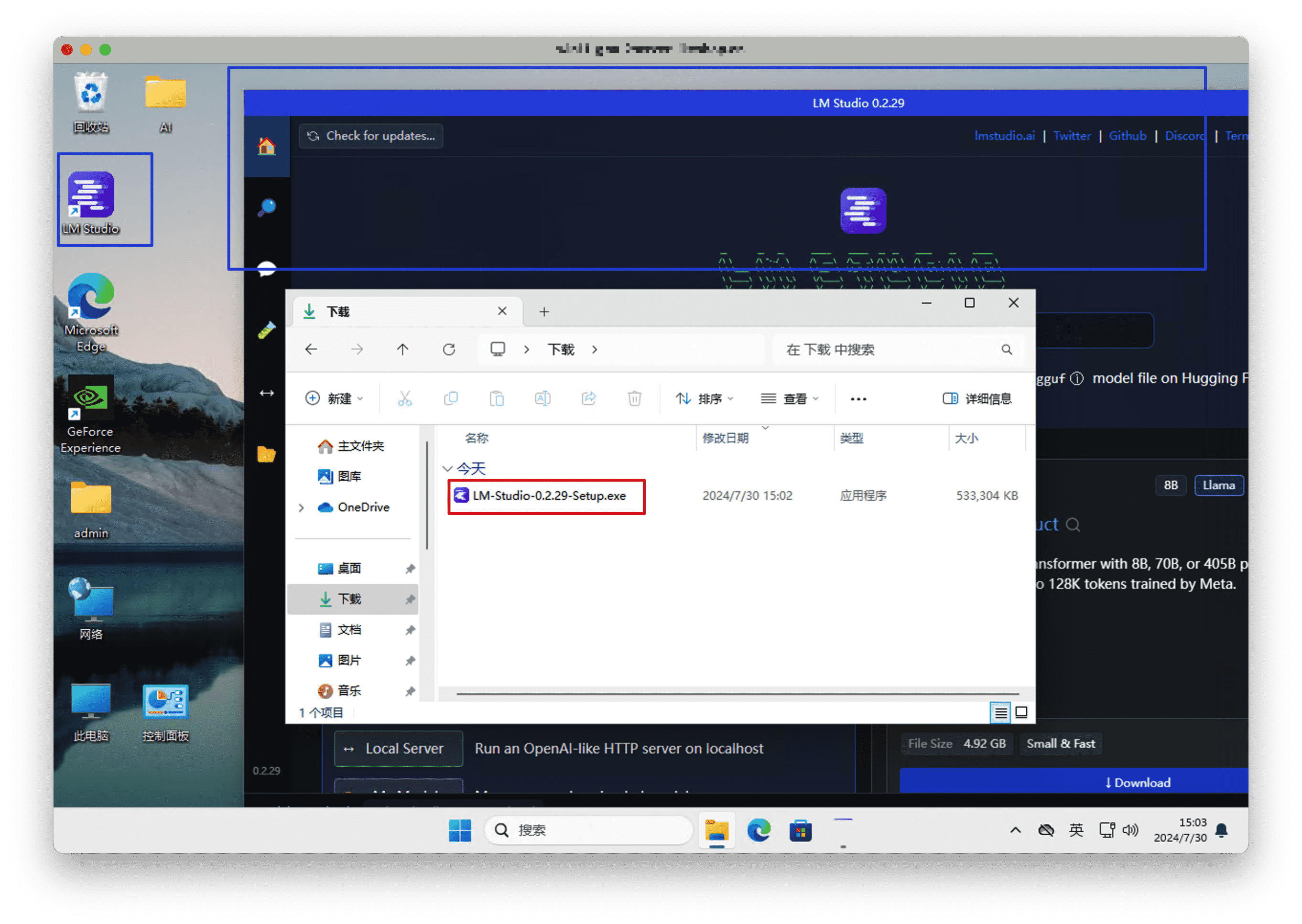
Task: Go up one folder level in Explorer
Action: (x=402, y=349)
